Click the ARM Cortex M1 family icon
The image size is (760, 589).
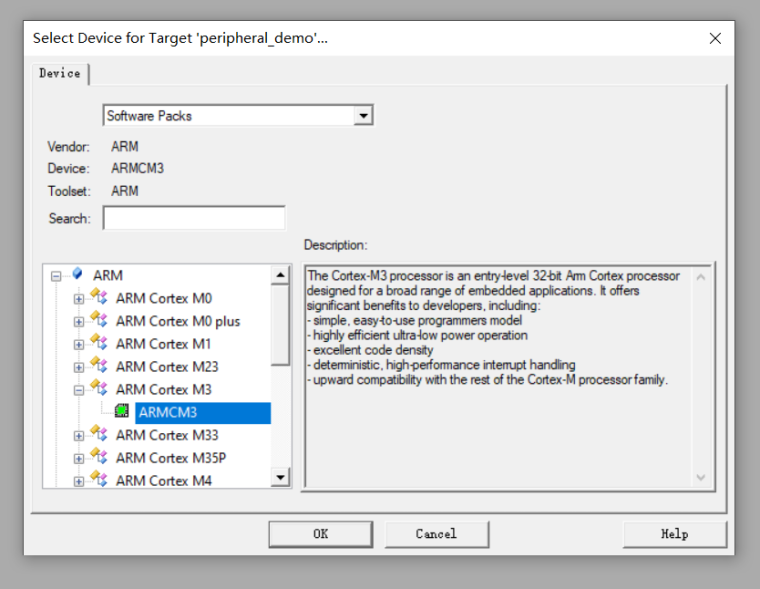(98, 343)
